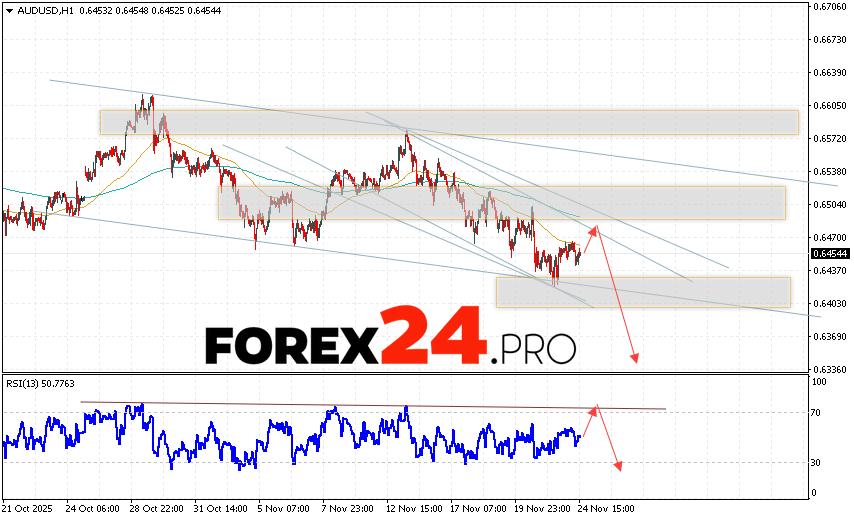The width and height of the screenshot is (854, 520).
Task: Select the middle gray zone near 0.65040
Action: 501,203
